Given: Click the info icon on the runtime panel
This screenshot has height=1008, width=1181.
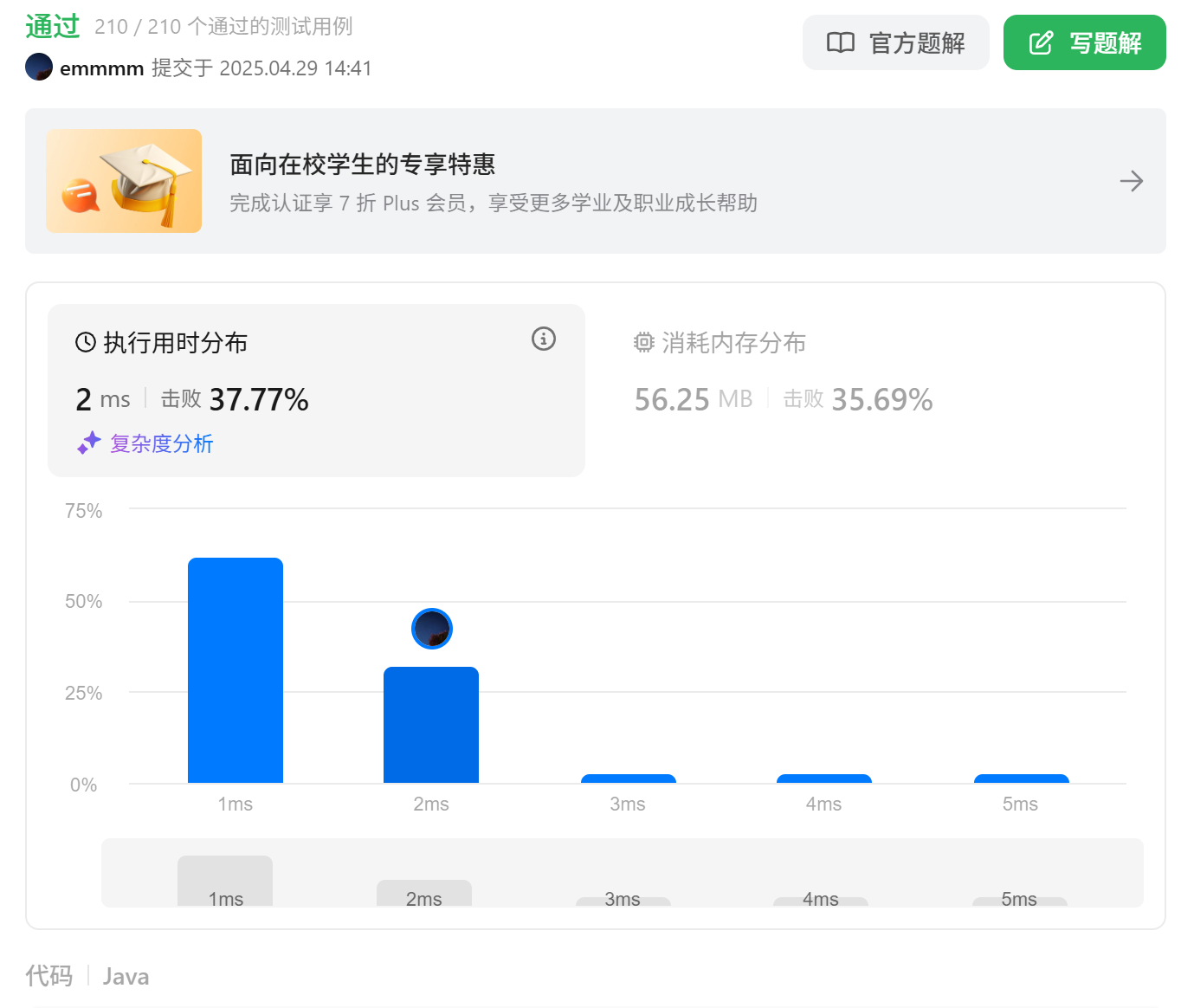Looking at the screenshot, I should [x=543, y=339].
